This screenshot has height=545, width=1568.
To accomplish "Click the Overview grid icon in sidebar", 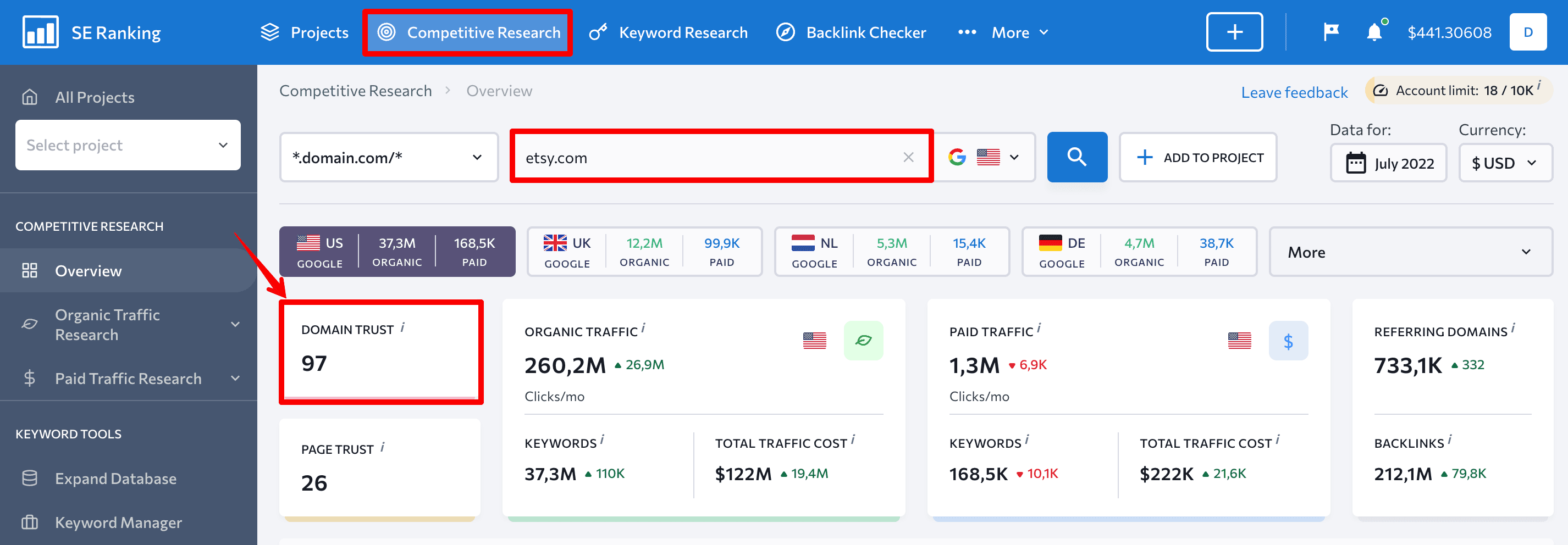I will (29, 271).
